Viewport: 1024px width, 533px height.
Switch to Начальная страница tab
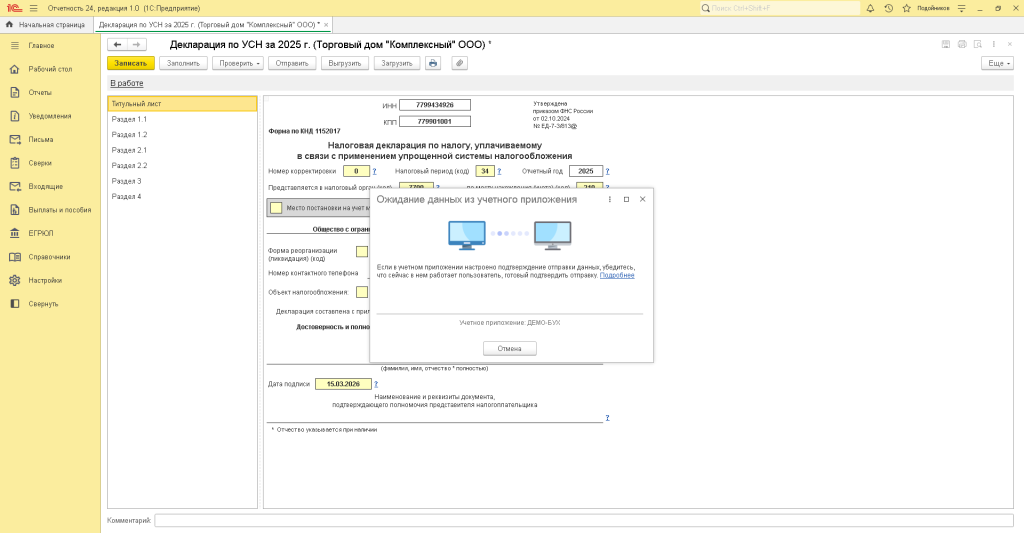[46, 25]
